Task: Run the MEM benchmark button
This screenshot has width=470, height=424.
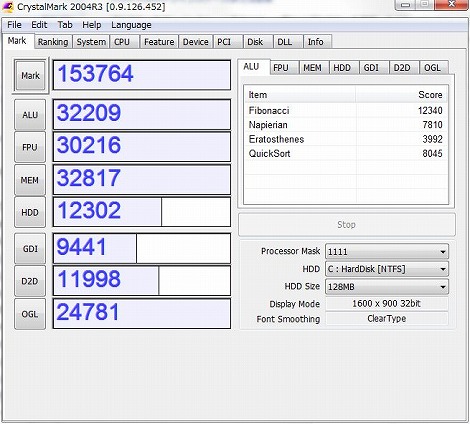Action: point(30,180)
